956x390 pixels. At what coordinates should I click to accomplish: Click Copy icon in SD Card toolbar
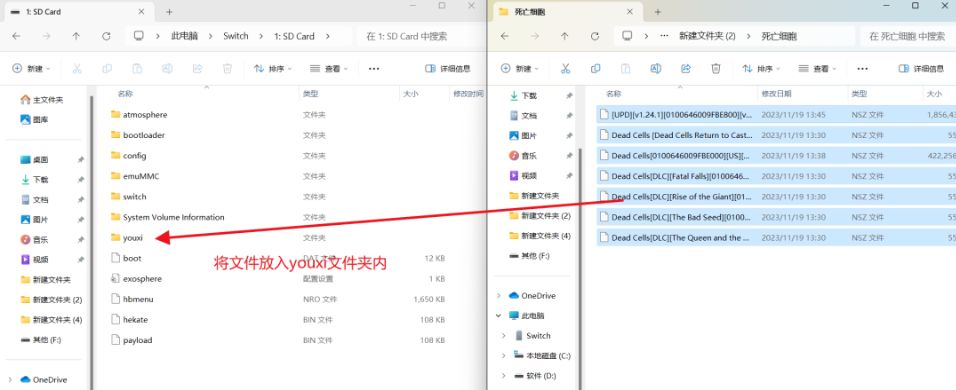(107, 69)
